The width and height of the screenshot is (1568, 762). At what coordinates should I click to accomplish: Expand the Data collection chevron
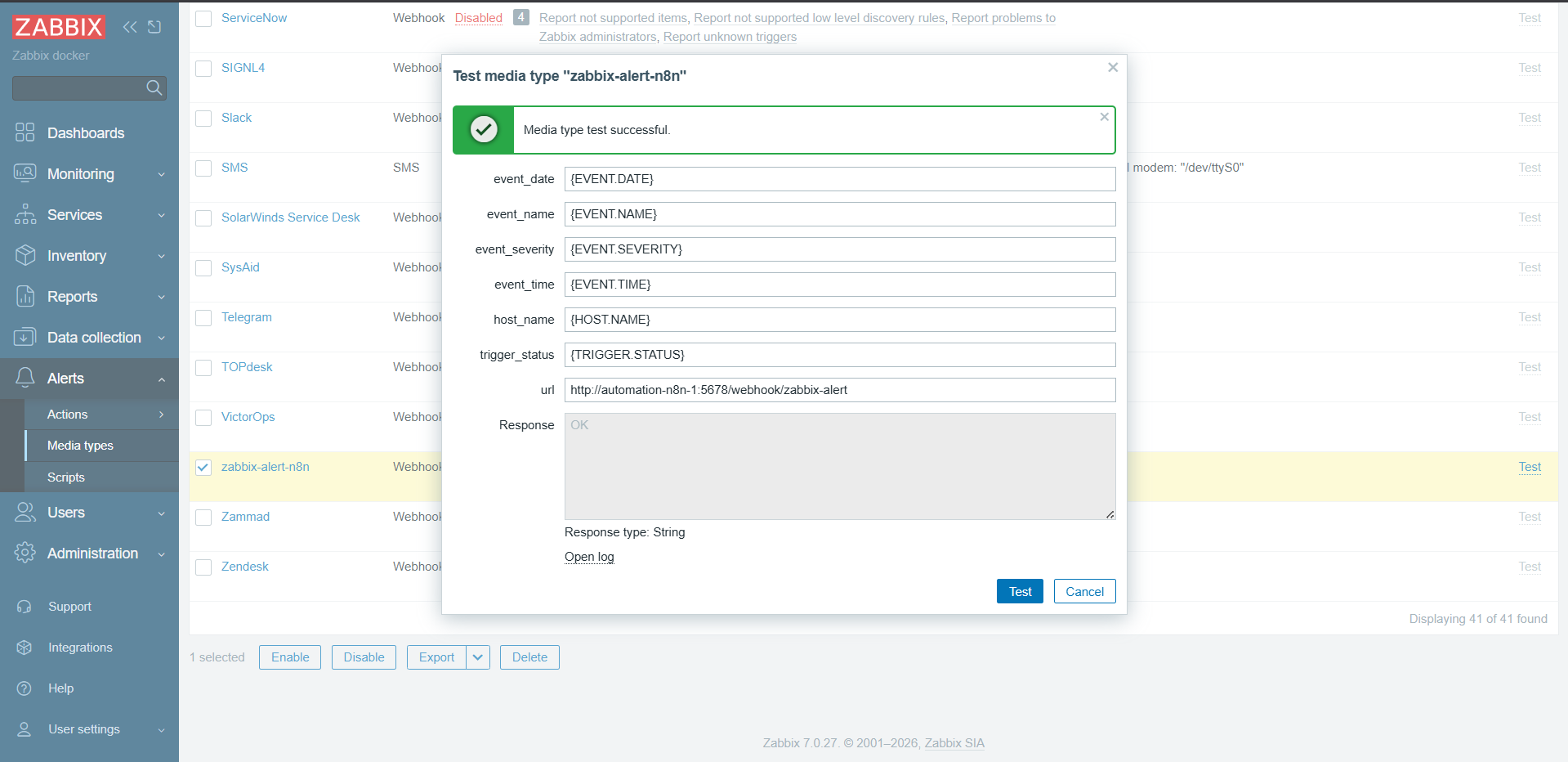(162, 338)
